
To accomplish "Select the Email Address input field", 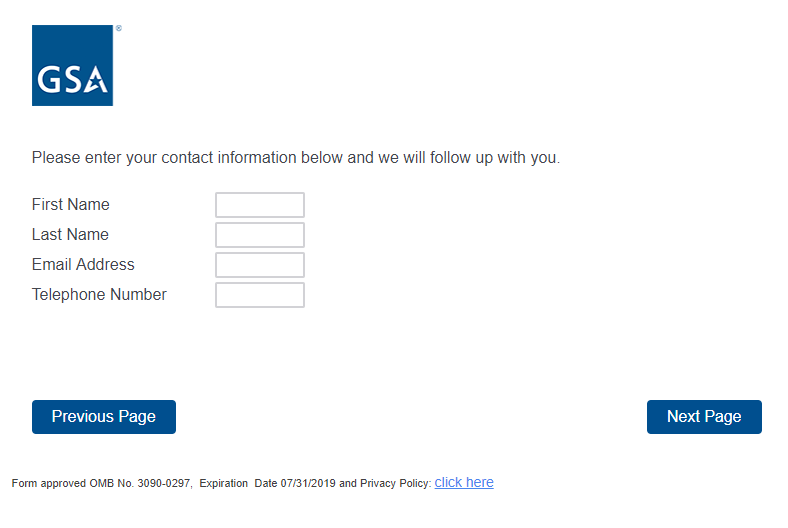I will (x=260, y=265).
